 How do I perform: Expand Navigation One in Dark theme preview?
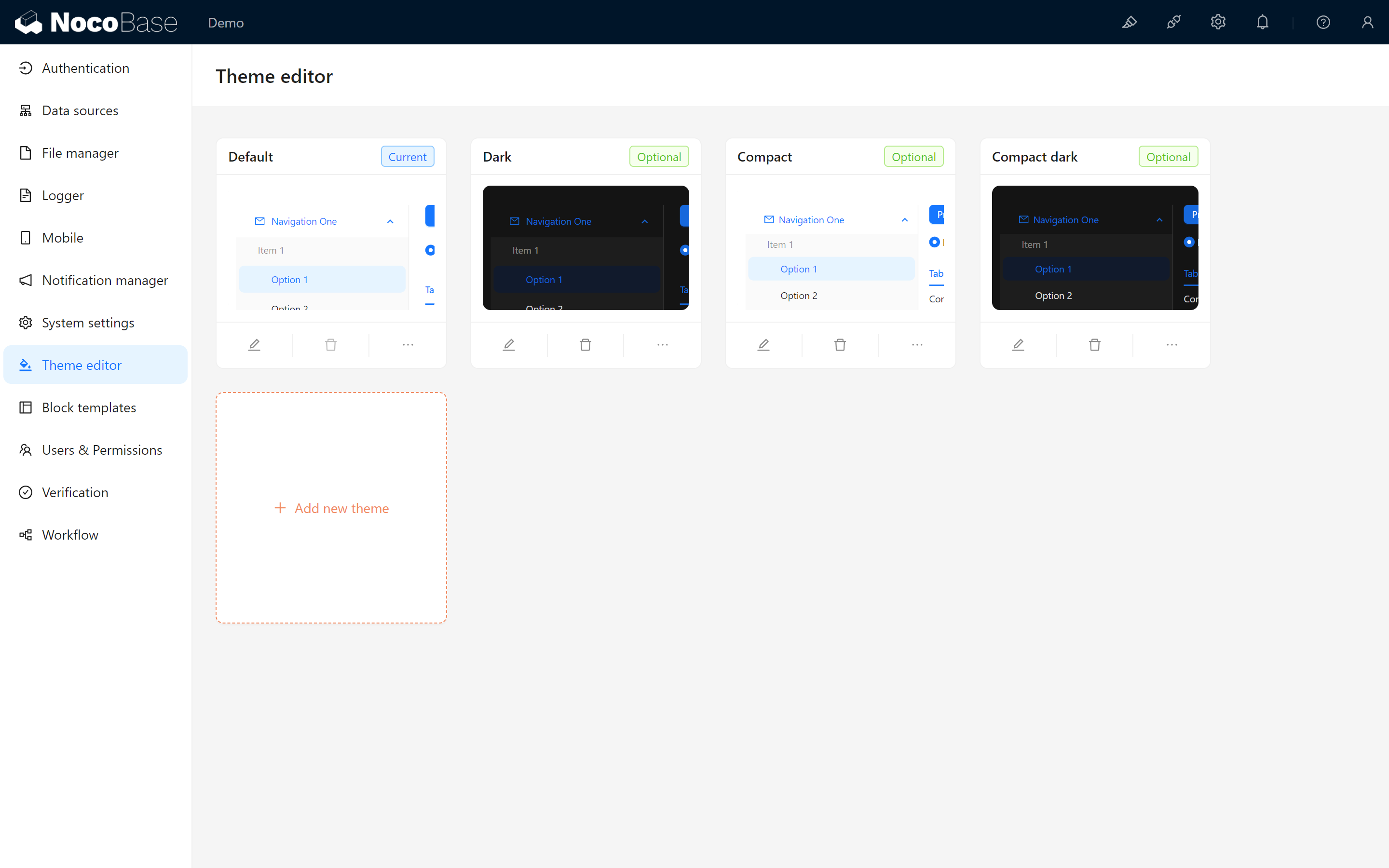pyautogui.click(x=645, y=221)
